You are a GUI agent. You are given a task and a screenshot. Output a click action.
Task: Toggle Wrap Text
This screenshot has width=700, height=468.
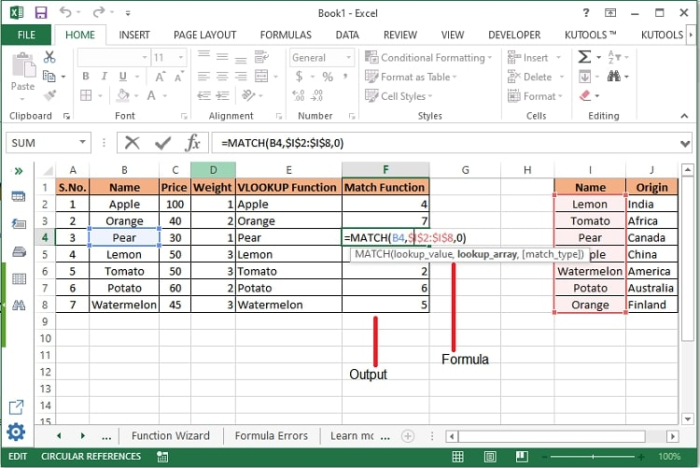point(262,57)
